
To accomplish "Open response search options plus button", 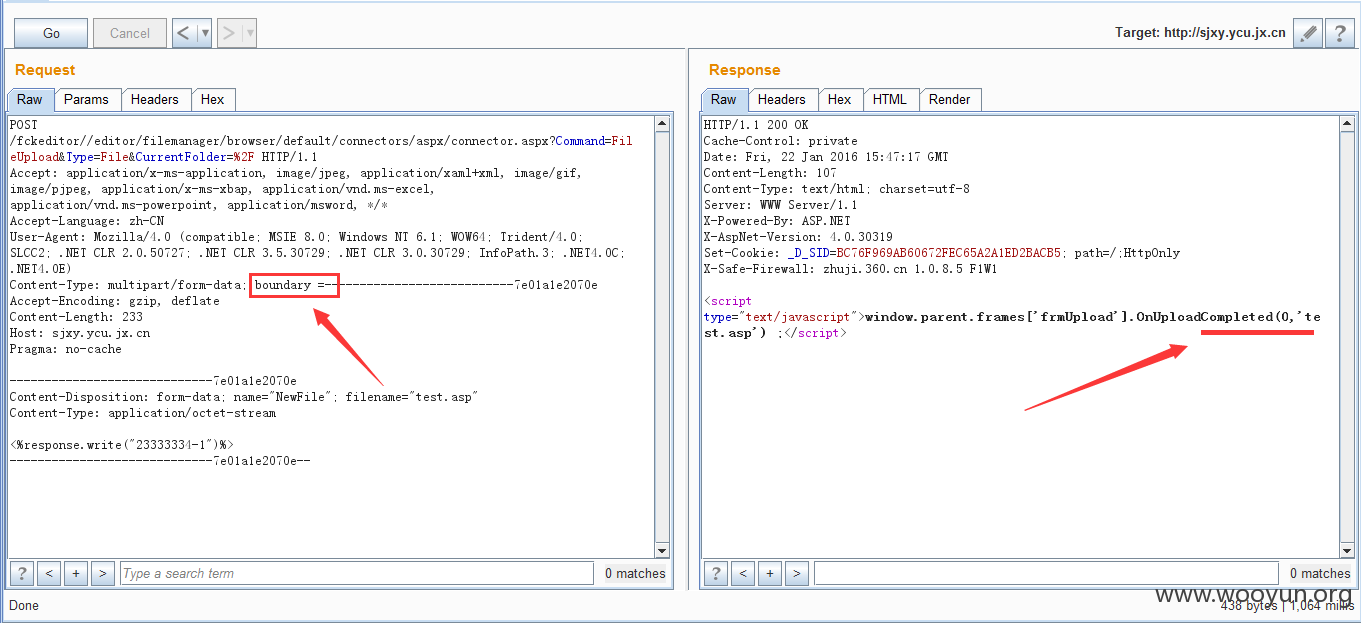I will coord(770,573).
